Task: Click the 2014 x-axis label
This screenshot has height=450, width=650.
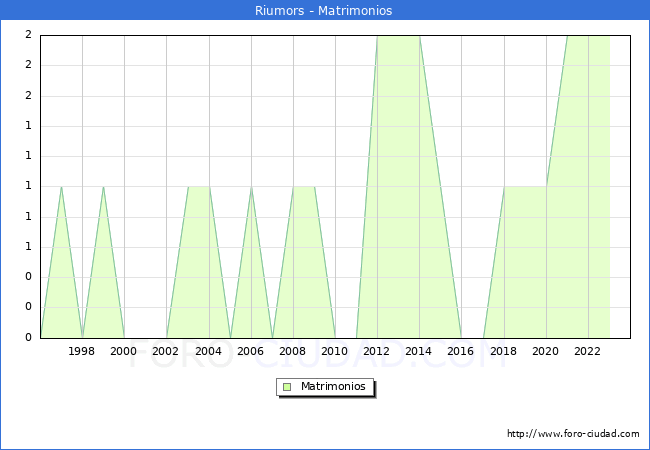Action: 418,351
